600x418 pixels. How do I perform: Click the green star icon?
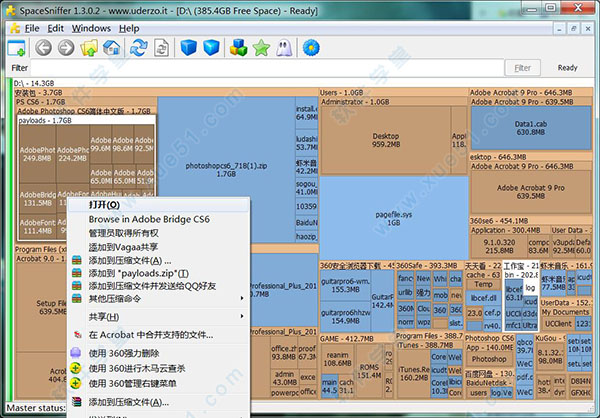point(261,48)
